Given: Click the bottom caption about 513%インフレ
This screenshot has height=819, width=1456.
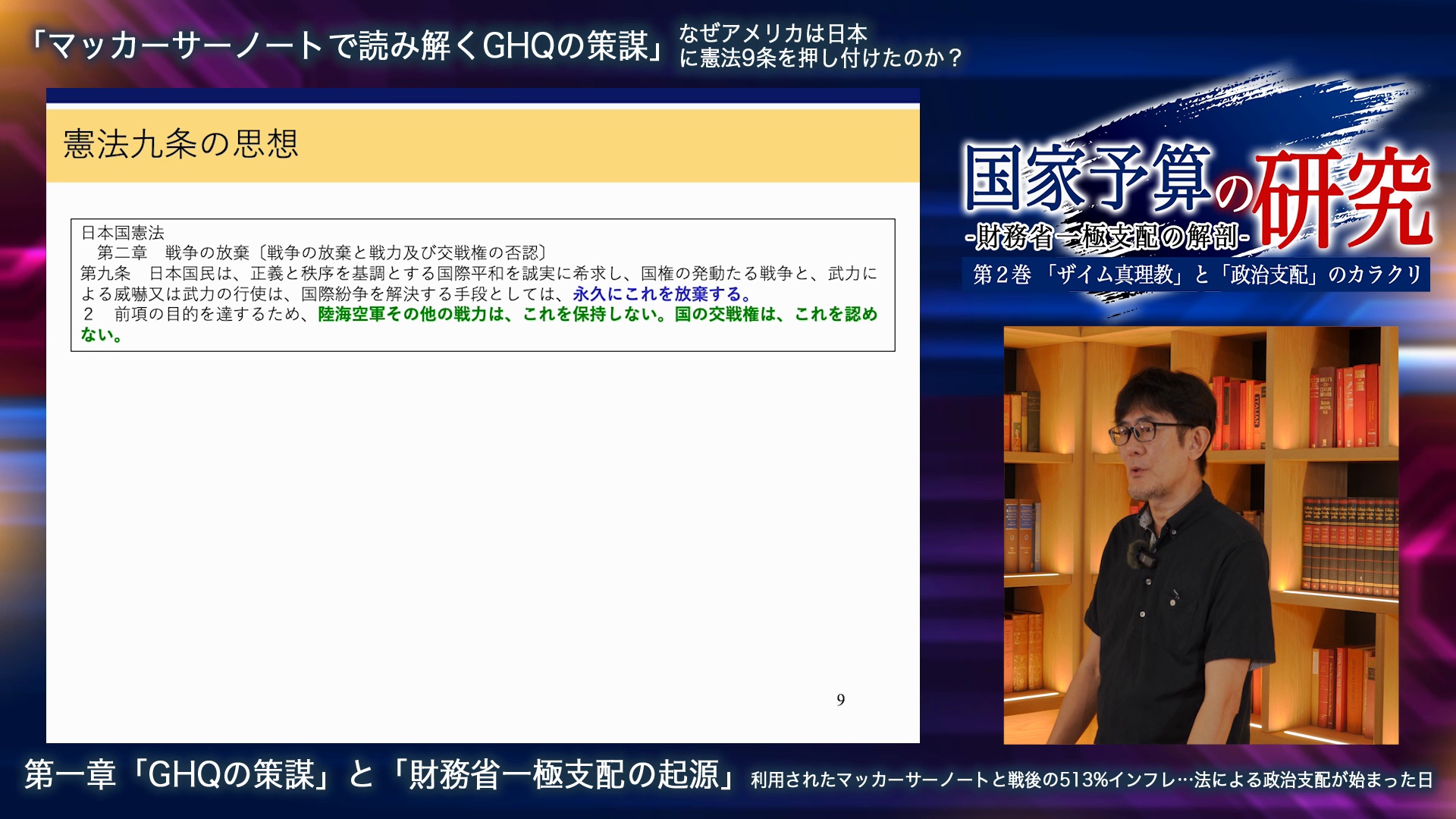Looking at the screenshot, I should [1090, 780].
